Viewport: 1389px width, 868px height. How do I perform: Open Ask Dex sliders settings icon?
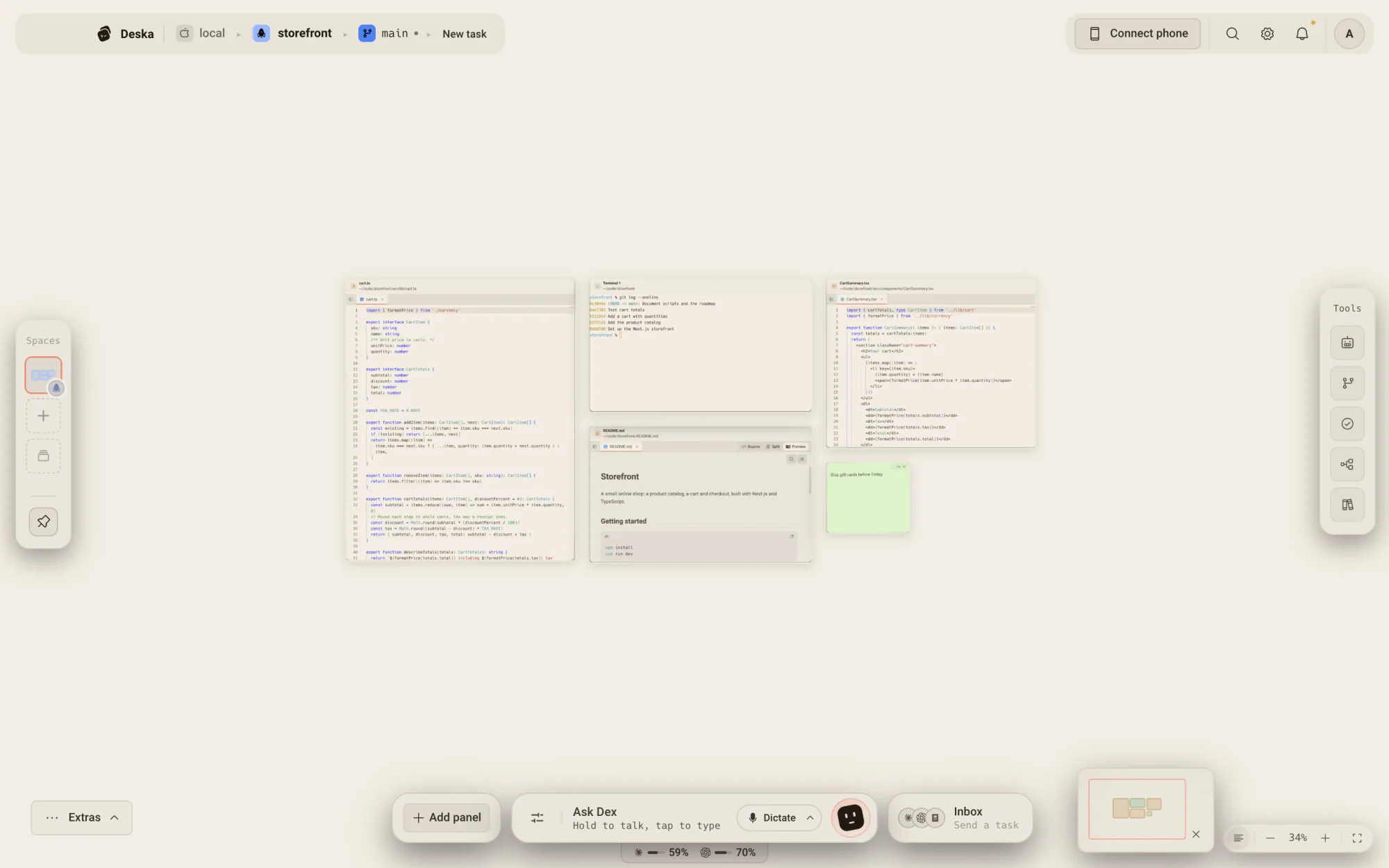pos(537,818)
